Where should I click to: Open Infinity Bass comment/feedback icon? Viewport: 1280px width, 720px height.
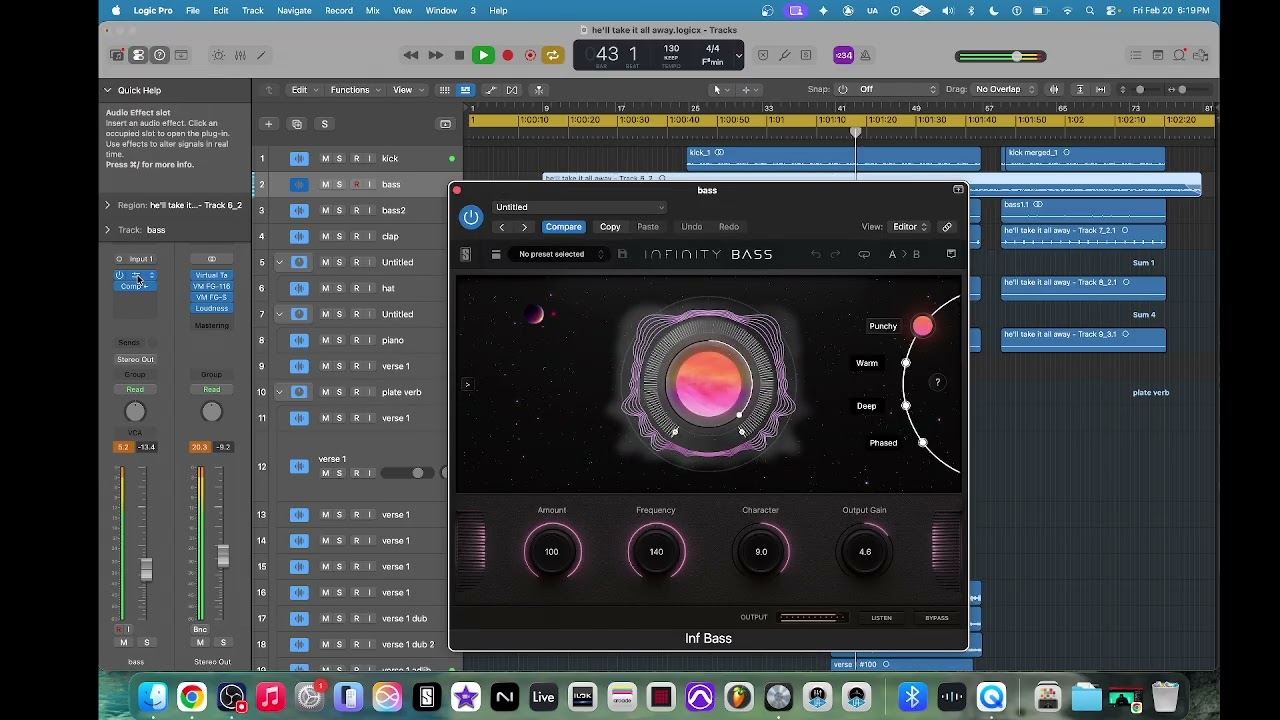[951, 254]
